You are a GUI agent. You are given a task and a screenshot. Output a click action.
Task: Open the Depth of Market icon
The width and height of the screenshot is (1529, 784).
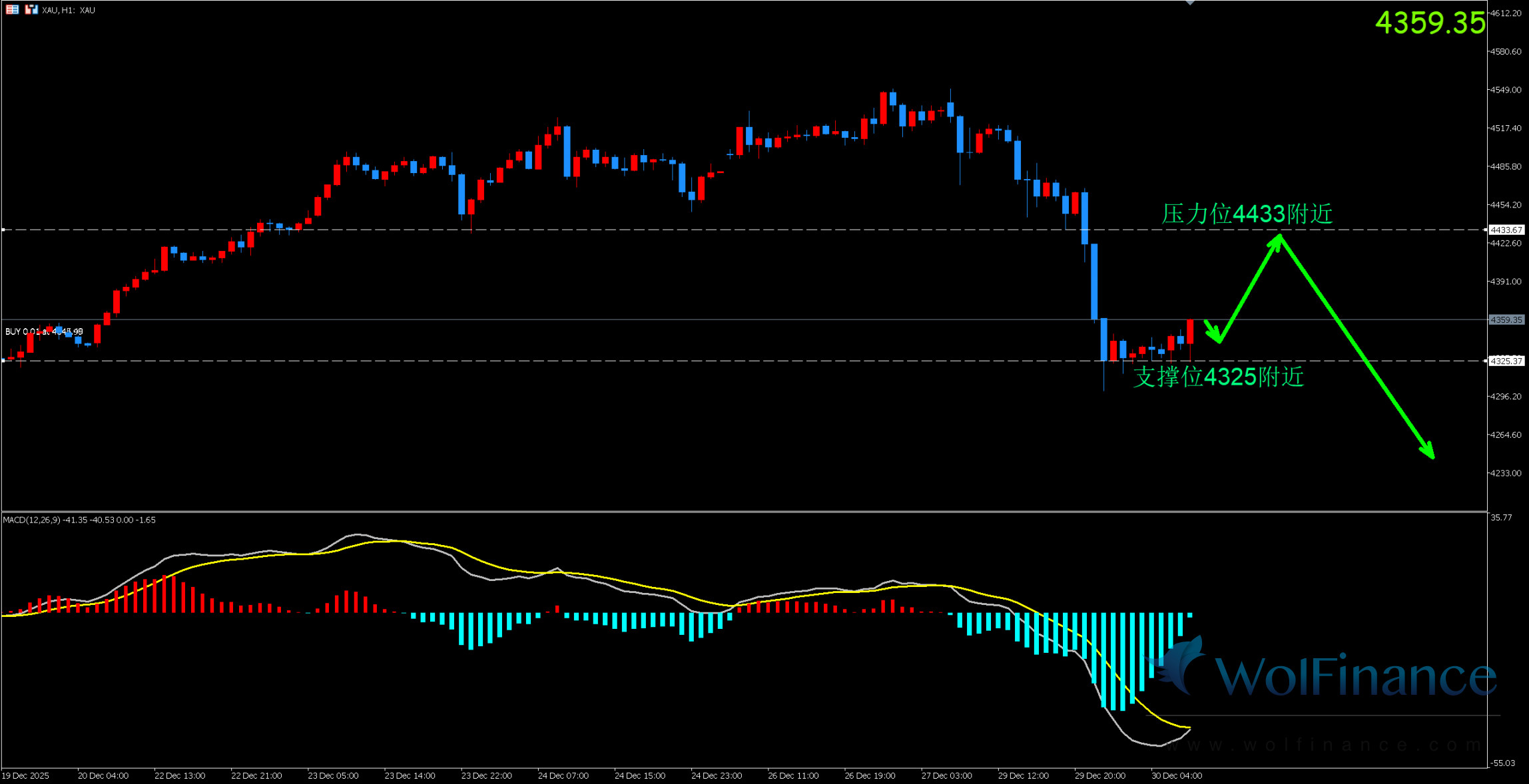12,9
